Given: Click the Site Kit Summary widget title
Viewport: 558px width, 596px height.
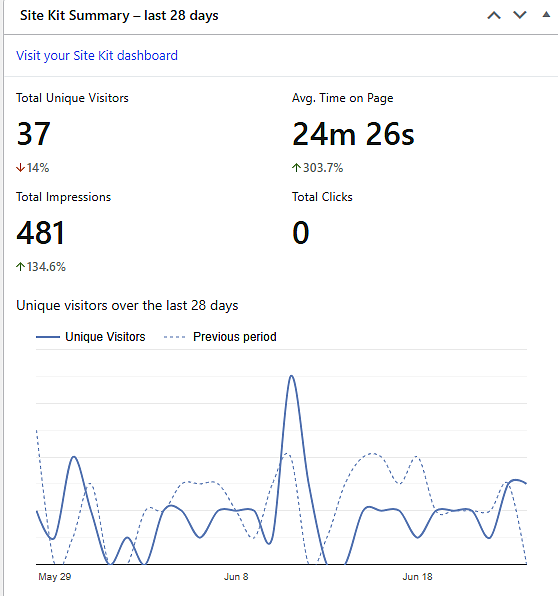Looking at the screenshot, I should tap(119, 16).
